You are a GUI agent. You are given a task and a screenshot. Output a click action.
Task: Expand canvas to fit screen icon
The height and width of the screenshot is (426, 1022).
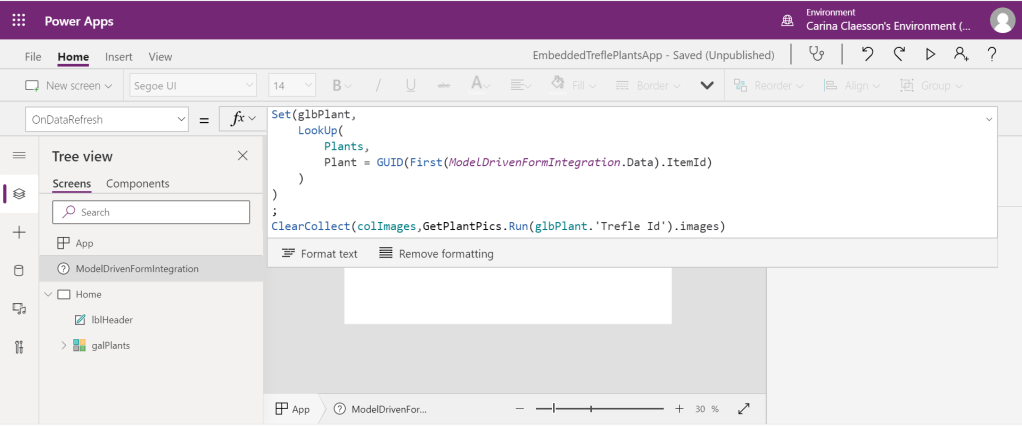743,409
